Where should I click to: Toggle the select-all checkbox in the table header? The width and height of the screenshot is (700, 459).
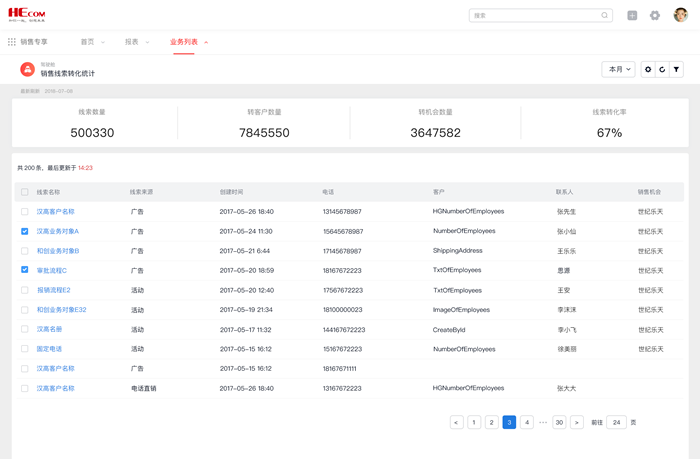[25, 192]
